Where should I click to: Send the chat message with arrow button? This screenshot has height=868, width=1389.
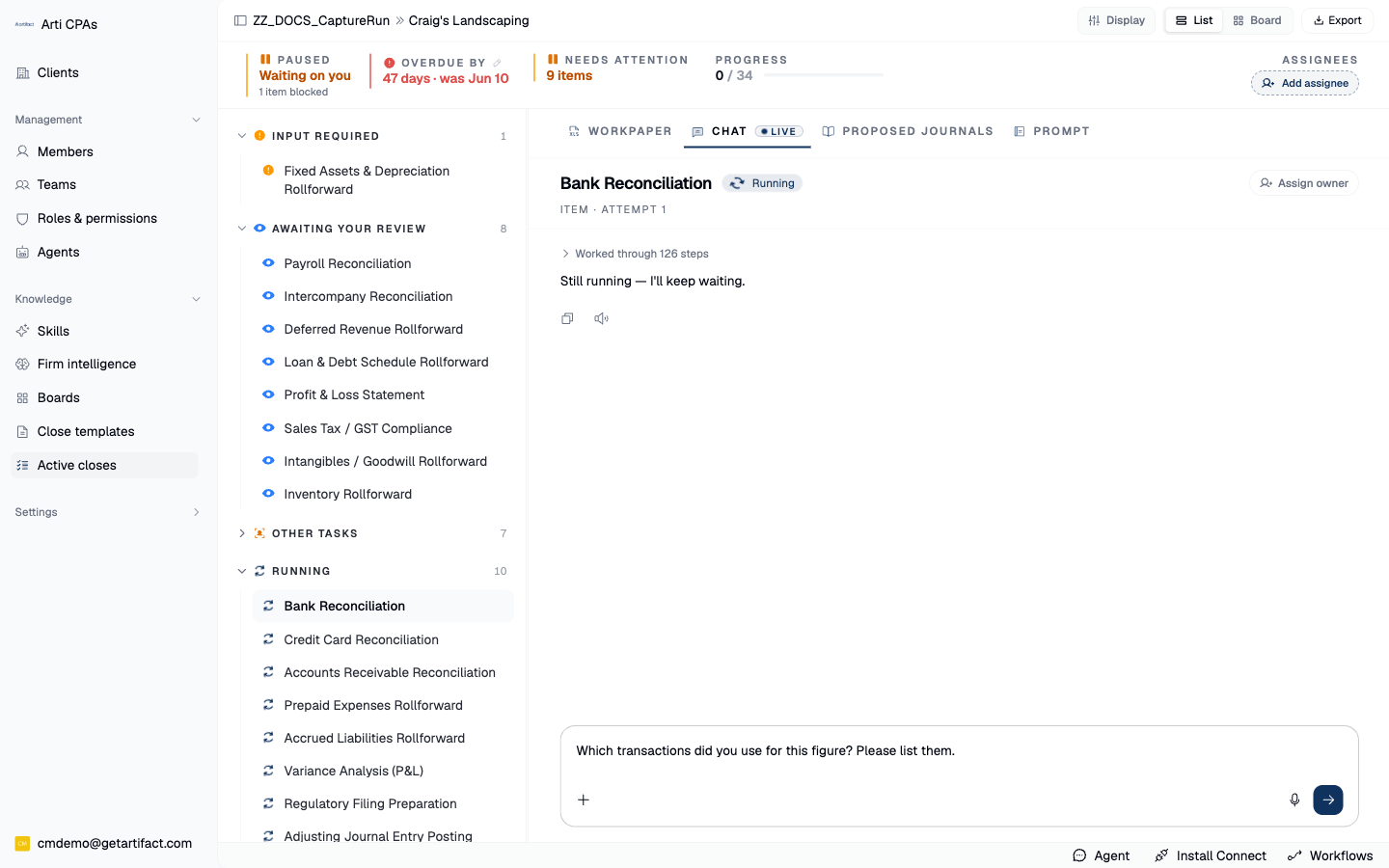(x=1328, y=800)
